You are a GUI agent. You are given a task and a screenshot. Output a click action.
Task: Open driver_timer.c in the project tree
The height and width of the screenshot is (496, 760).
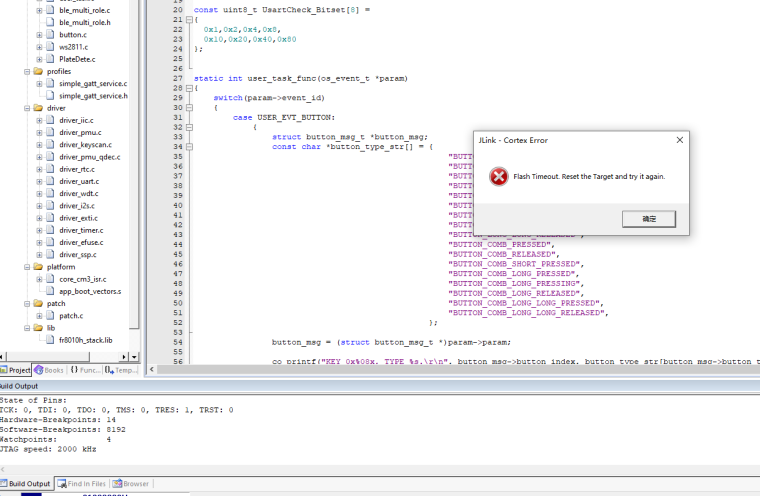(80, 230)
